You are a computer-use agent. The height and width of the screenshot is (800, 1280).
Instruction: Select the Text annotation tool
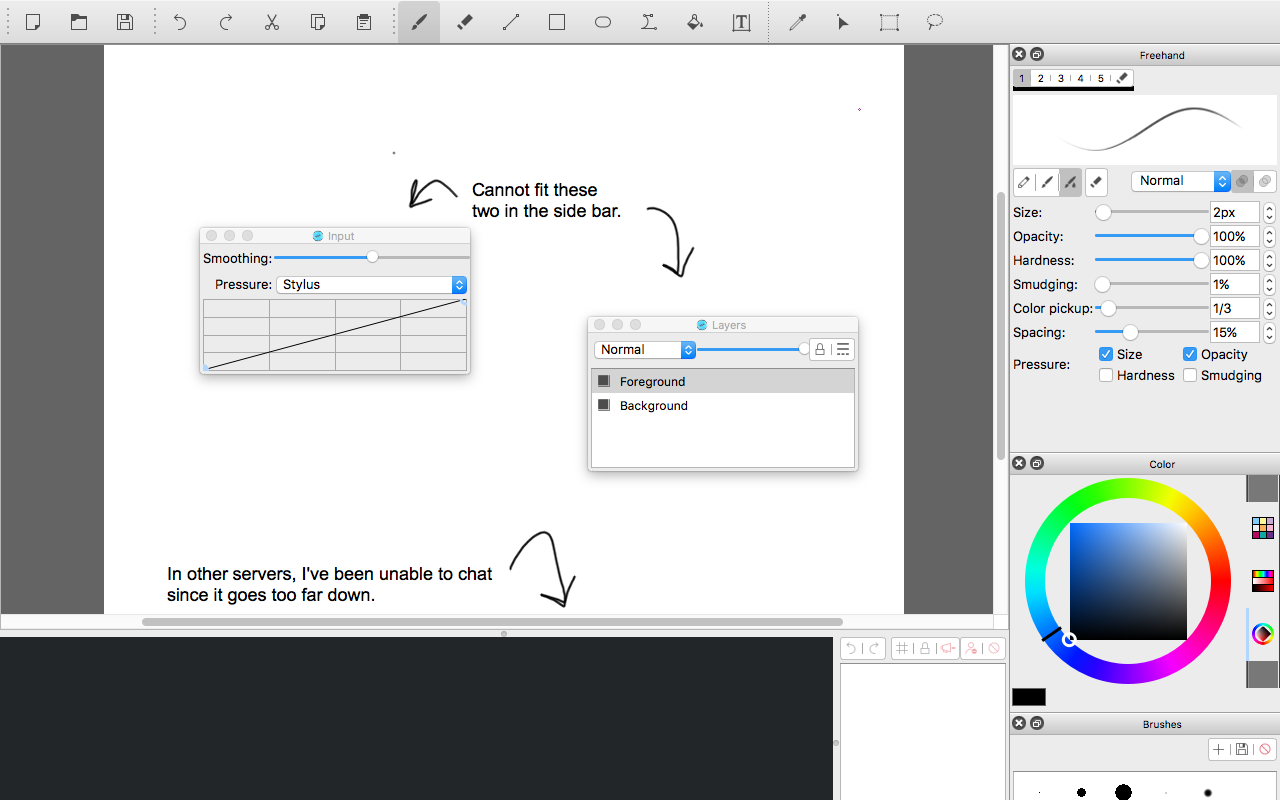point(741,22)
